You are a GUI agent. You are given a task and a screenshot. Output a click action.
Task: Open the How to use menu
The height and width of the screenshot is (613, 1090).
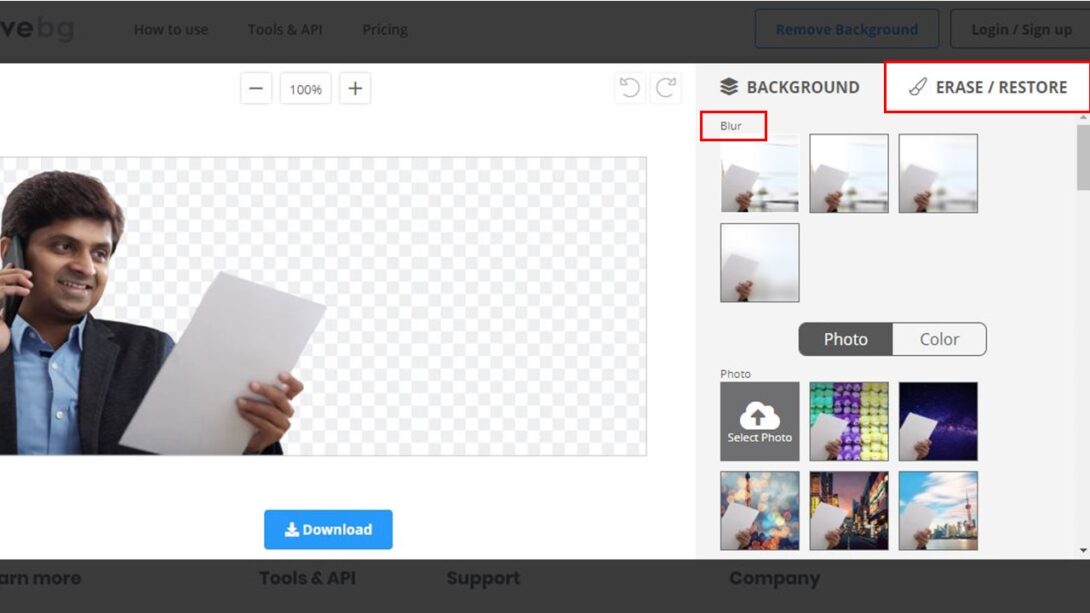point(171,29)
